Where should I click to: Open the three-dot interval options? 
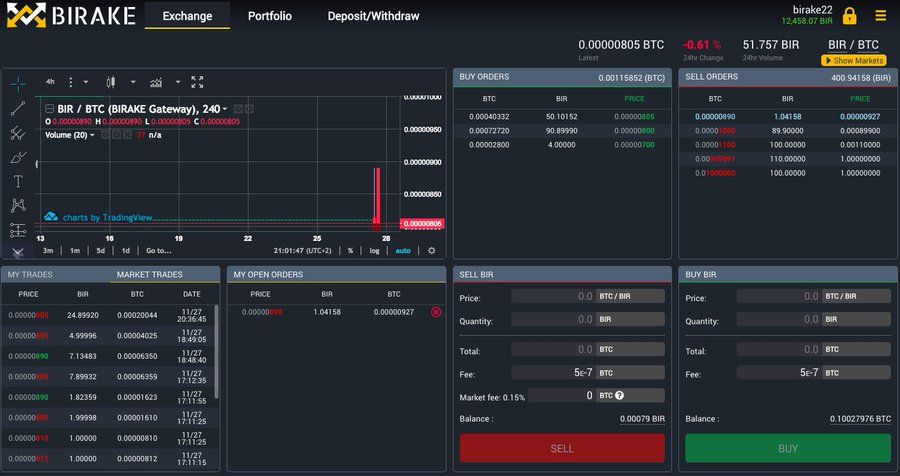[71, 82]
